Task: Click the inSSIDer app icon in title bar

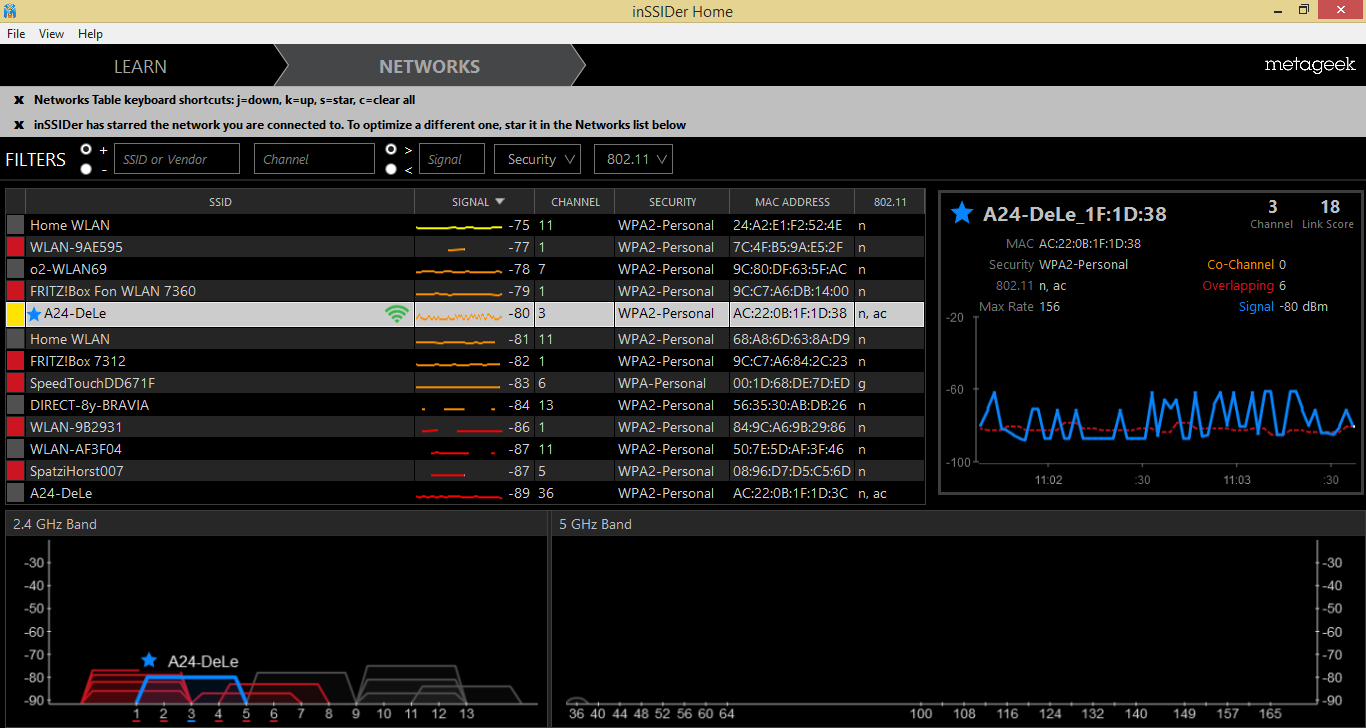Action: (x=10, y=11)
